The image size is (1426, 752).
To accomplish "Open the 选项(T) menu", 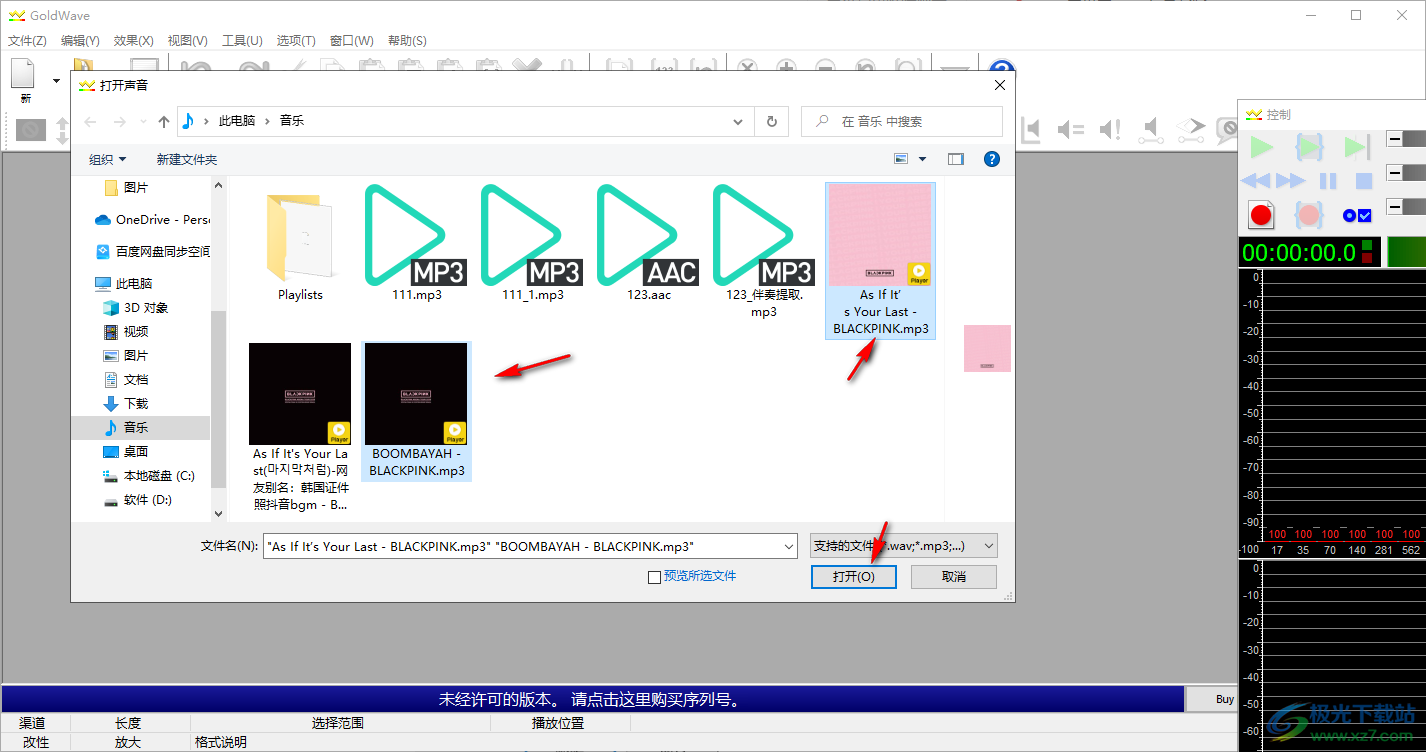I will 295,41.
